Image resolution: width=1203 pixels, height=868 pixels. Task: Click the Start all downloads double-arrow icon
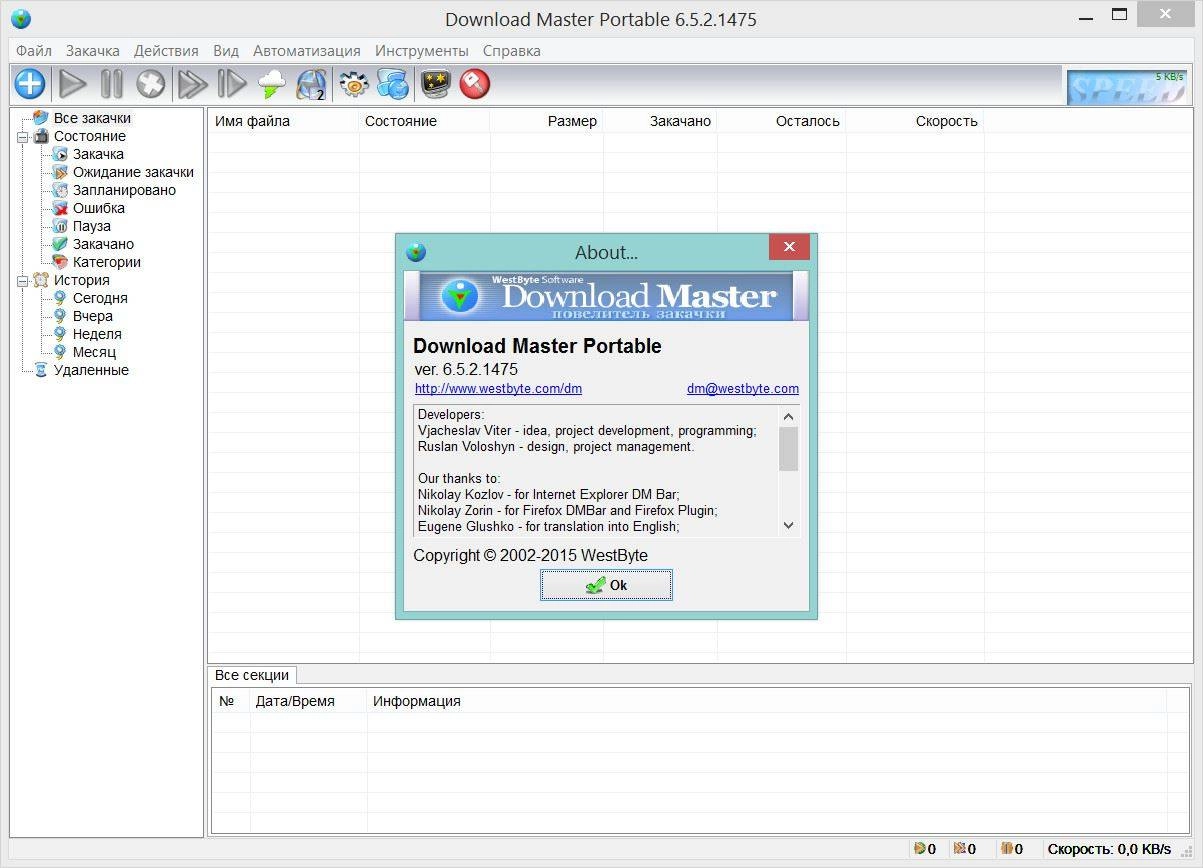[192, 84]
